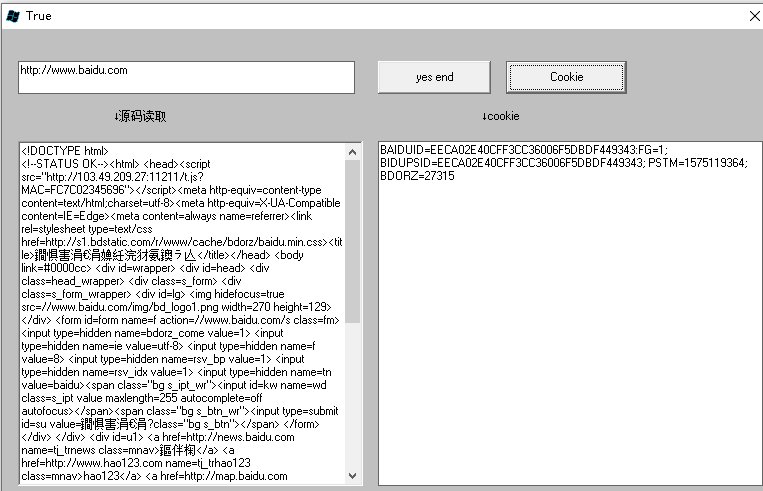Close the True window
This screenshot has width=763, height=491.
point(754,16)
